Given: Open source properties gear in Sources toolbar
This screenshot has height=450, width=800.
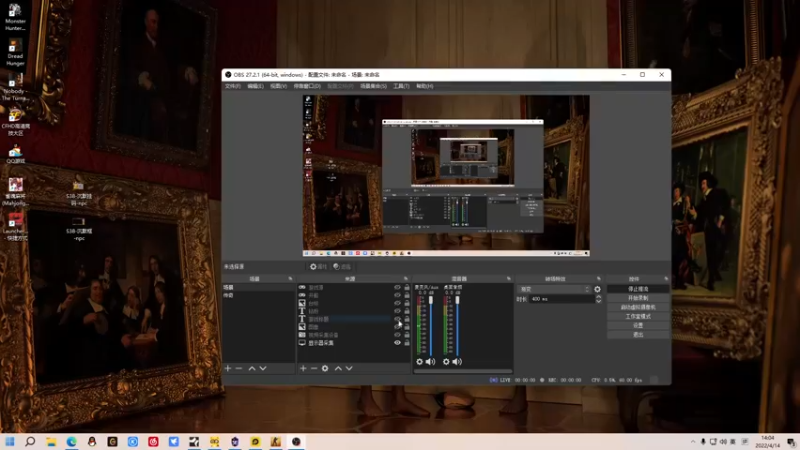Looking at the screenshot, I should 325,368.
